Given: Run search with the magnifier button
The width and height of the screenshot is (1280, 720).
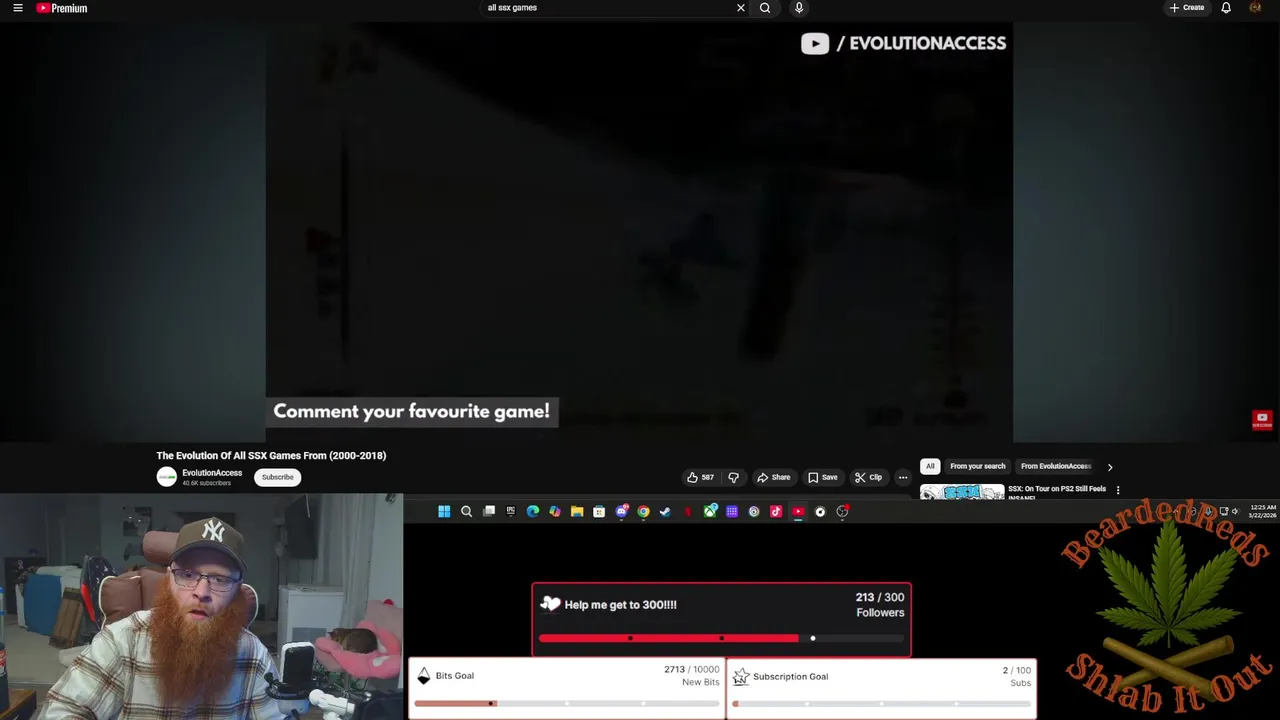Looking at the screenshot, I should click(x=765, y=8).
